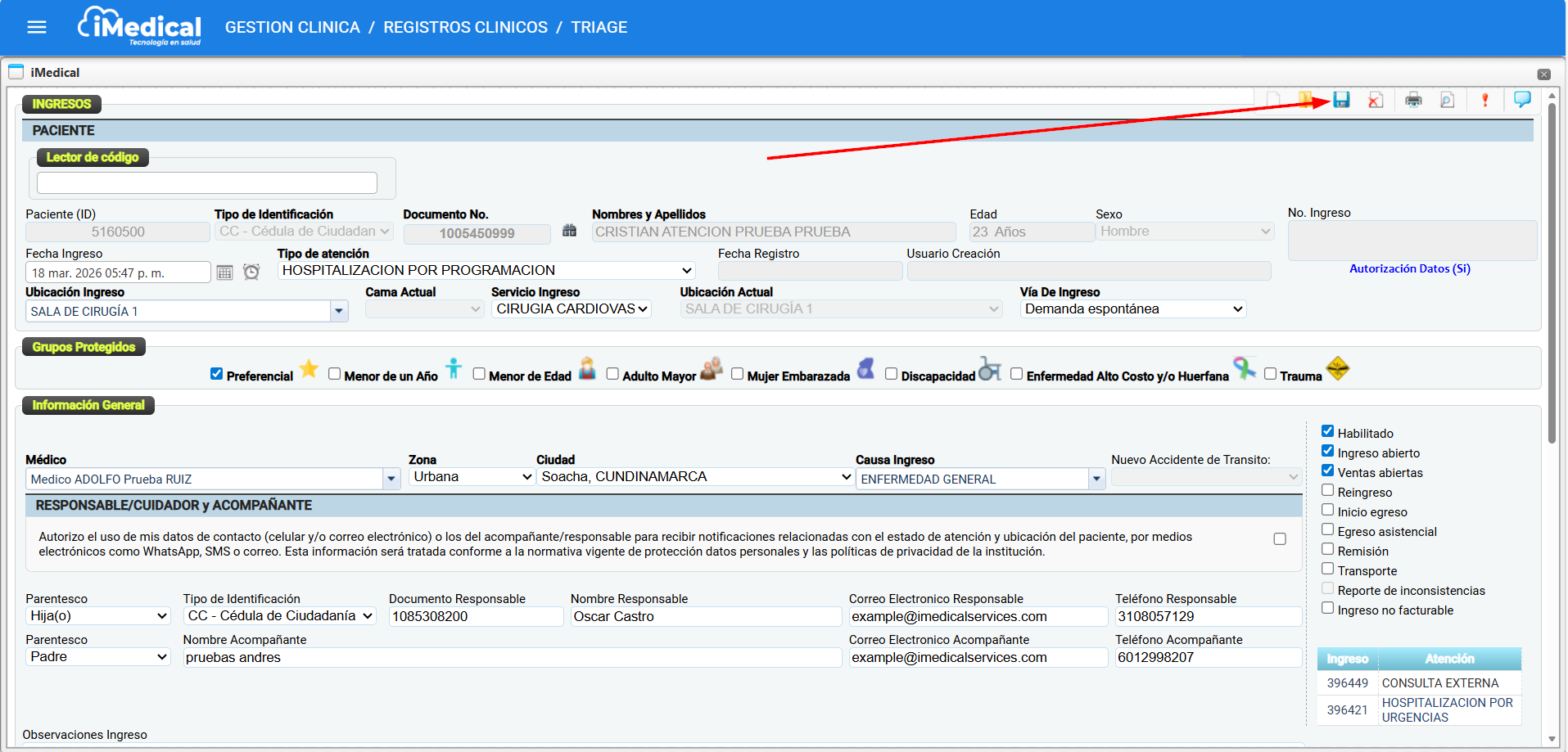The image size is (1568, 752).
Task: Print the record using the printer icon
Action: coord(1413,100)
